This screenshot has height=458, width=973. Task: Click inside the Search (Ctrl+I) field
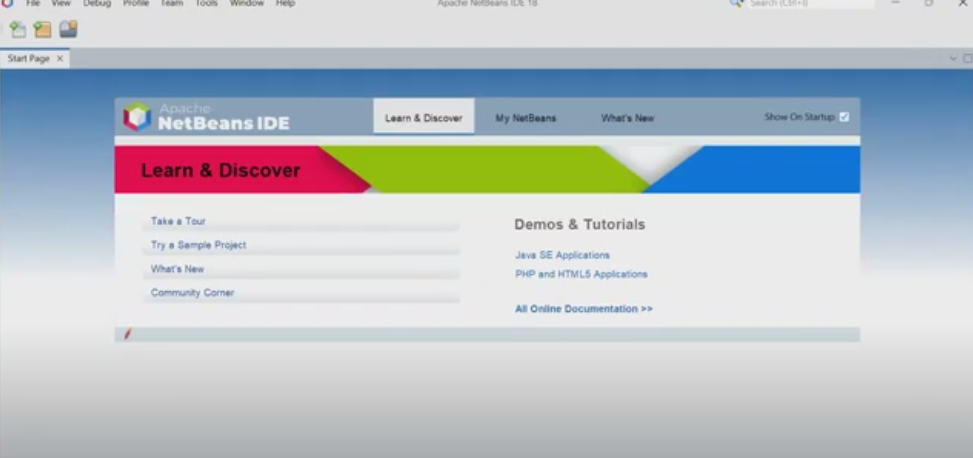pos(810,3)
